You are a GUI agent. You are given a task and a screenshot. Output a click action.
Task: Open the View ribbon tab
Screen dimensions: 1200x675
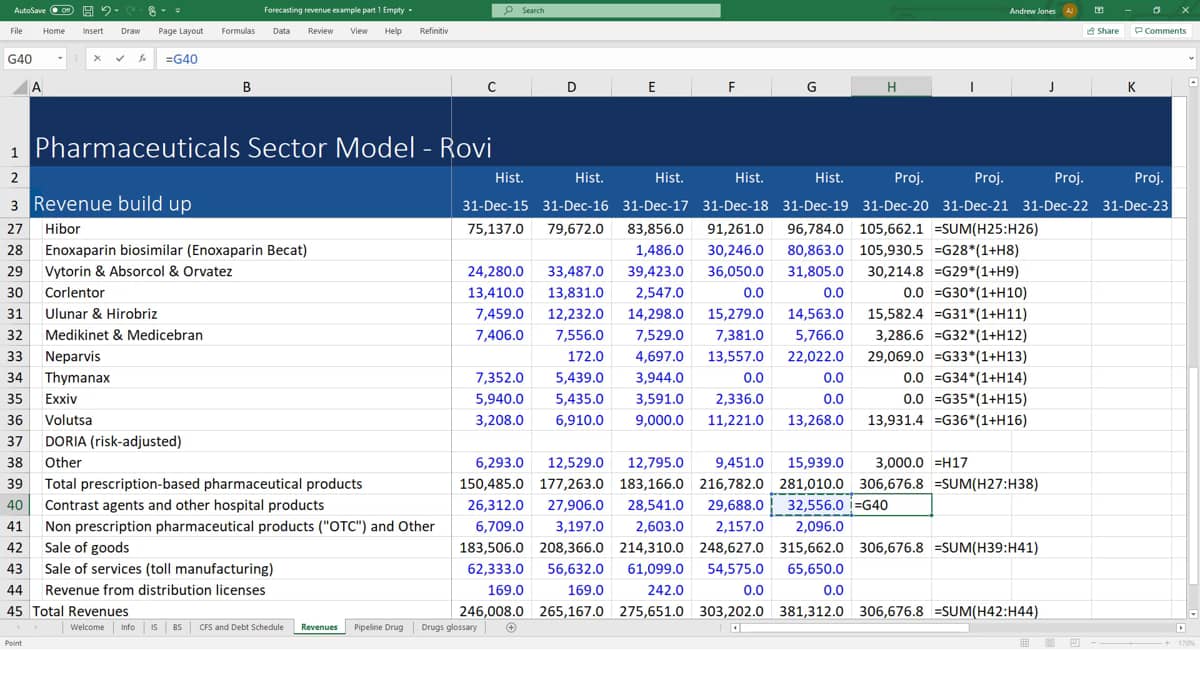click(359, 31)
